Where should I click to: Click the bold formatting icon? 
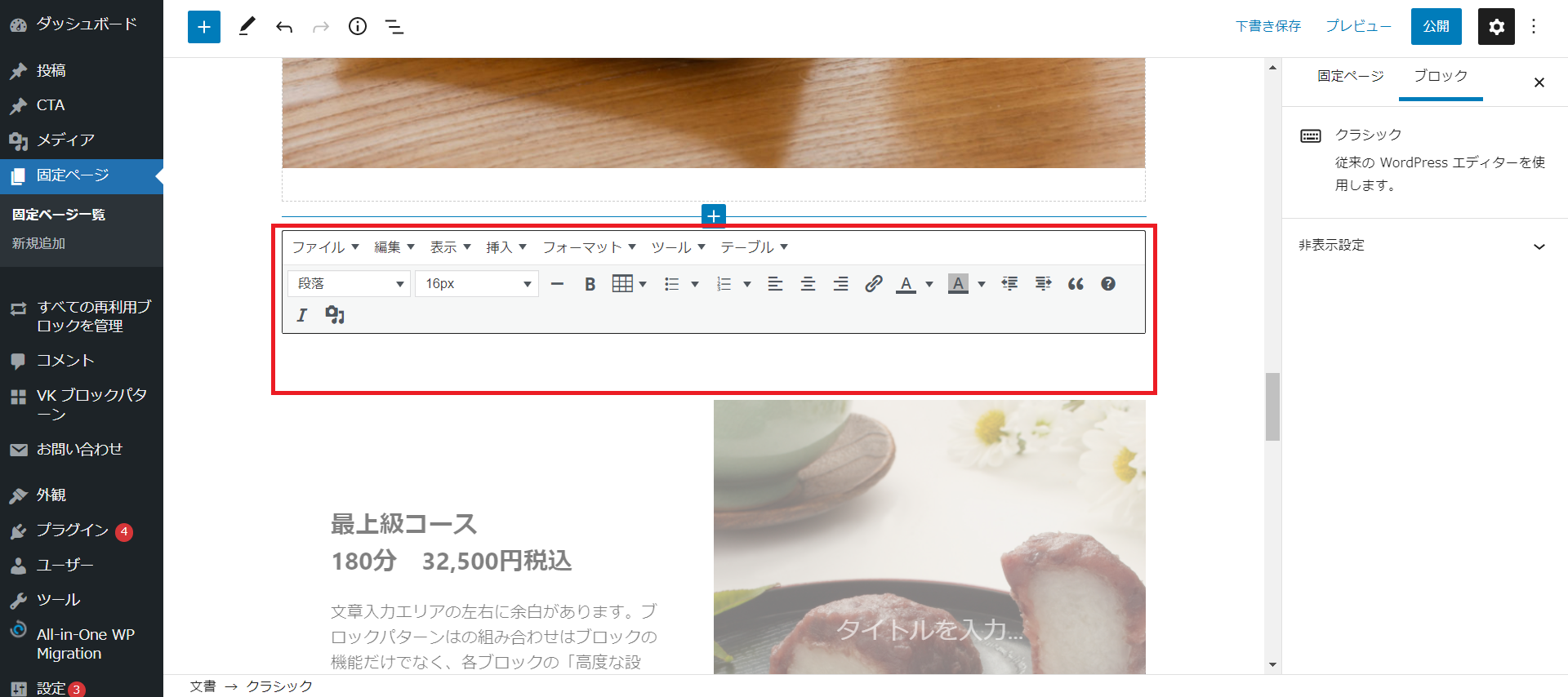(590, 284)
